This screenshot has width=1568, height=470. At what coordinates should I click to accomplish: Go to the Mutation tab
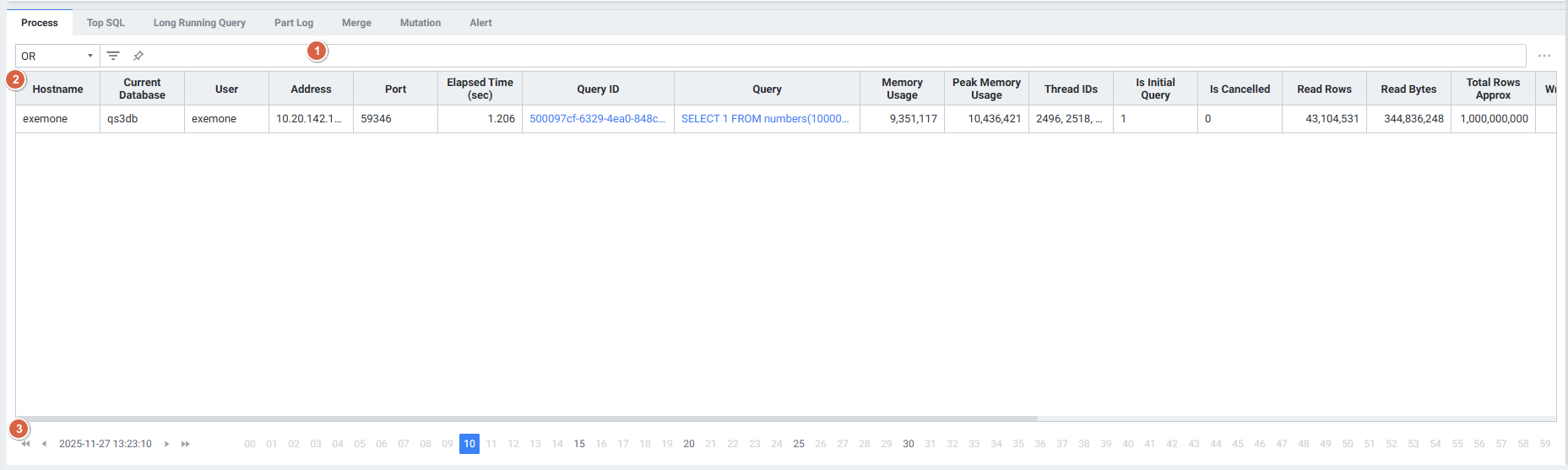420,23
